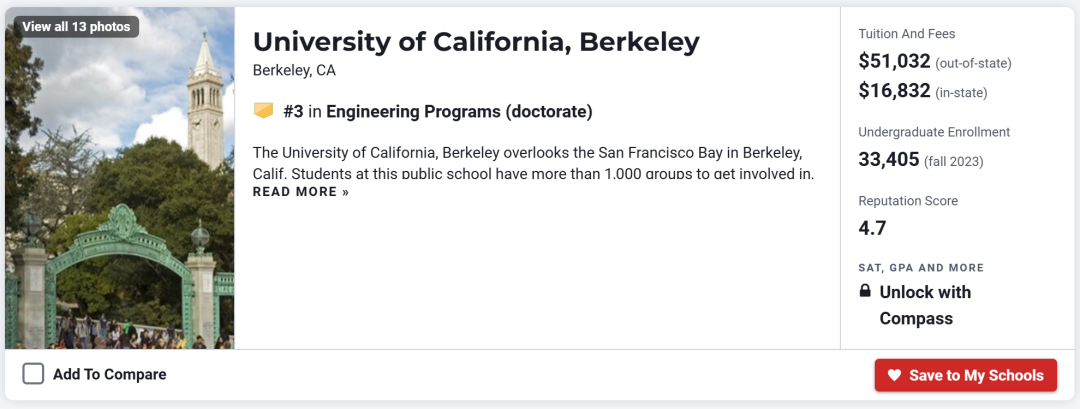The width and height of the screenshot is (1080, 409).
Task: Open the View all 13 photos badge
Action: (x=76, y=27)
